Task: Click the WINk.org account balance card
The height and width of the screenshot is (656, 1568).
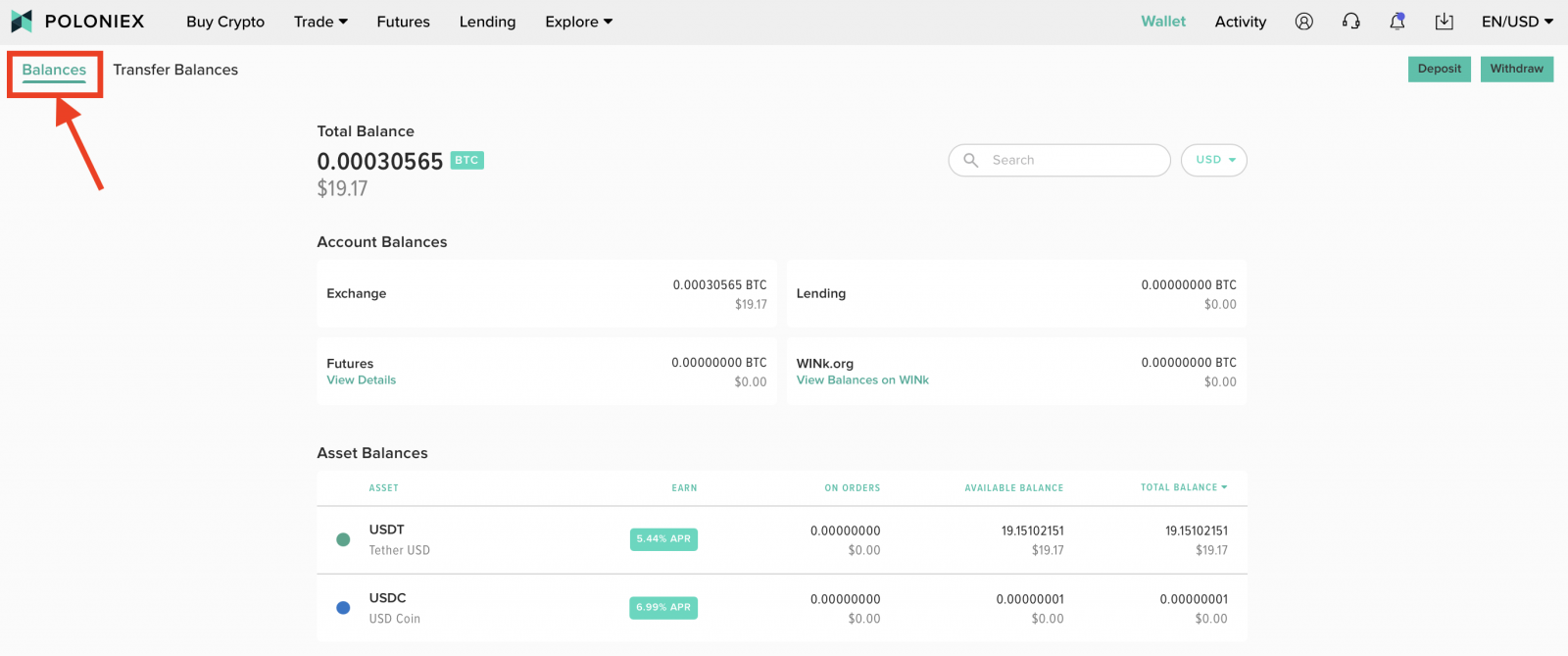Action: (x=1016, y=372)
